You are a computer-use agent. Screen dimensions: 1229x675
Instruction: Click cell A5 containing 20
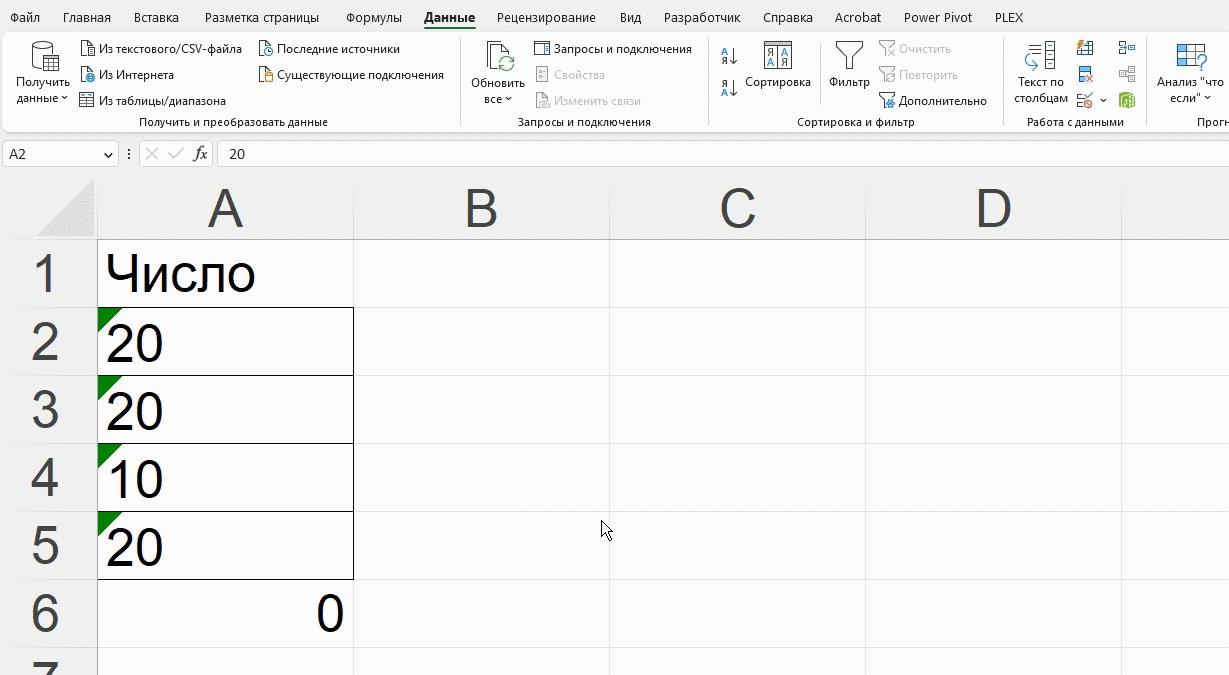tap(225, 545)
